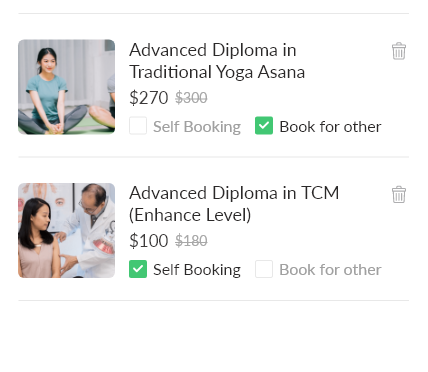The image size is (428, 372).
Task: Click the Self Booking label under the $270 price
Action: [197, 127]
